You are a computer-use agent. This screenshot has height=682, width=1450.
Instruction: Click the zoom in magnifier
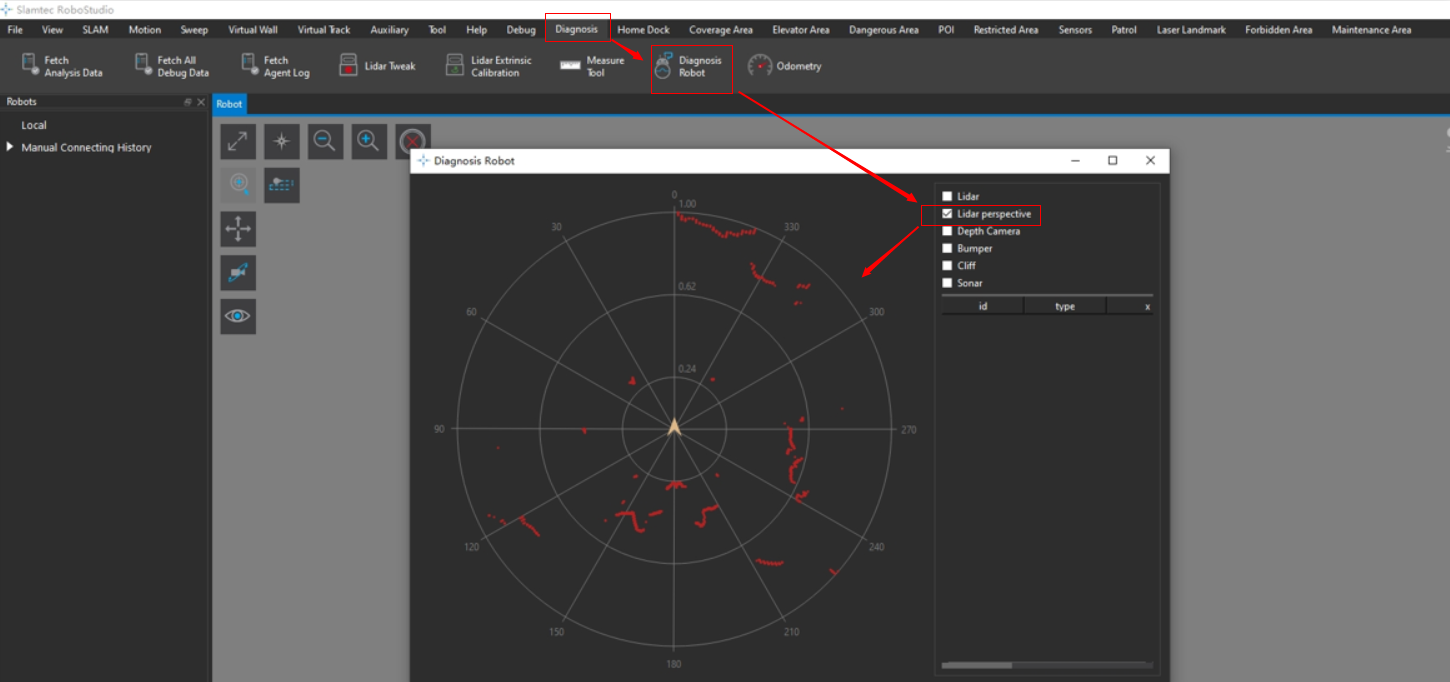(369, 142)
